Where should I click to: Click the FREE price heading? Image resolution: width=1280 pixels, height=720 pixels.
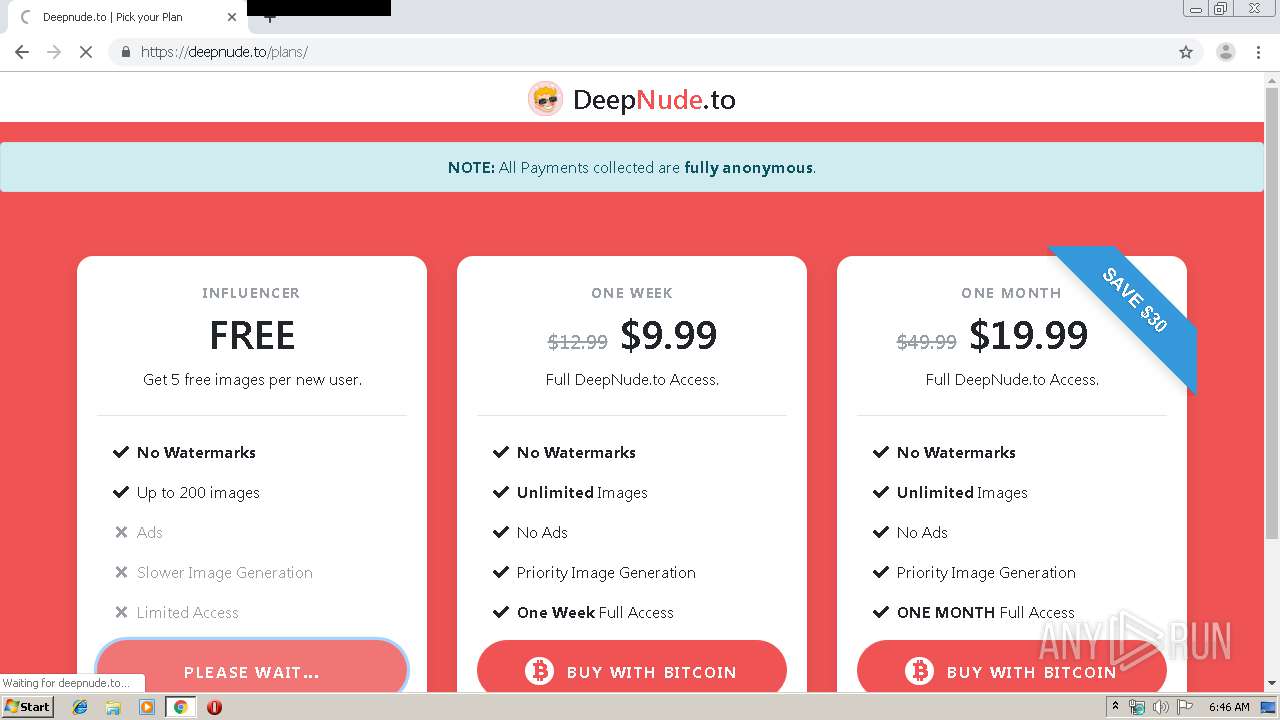point(252,336)
